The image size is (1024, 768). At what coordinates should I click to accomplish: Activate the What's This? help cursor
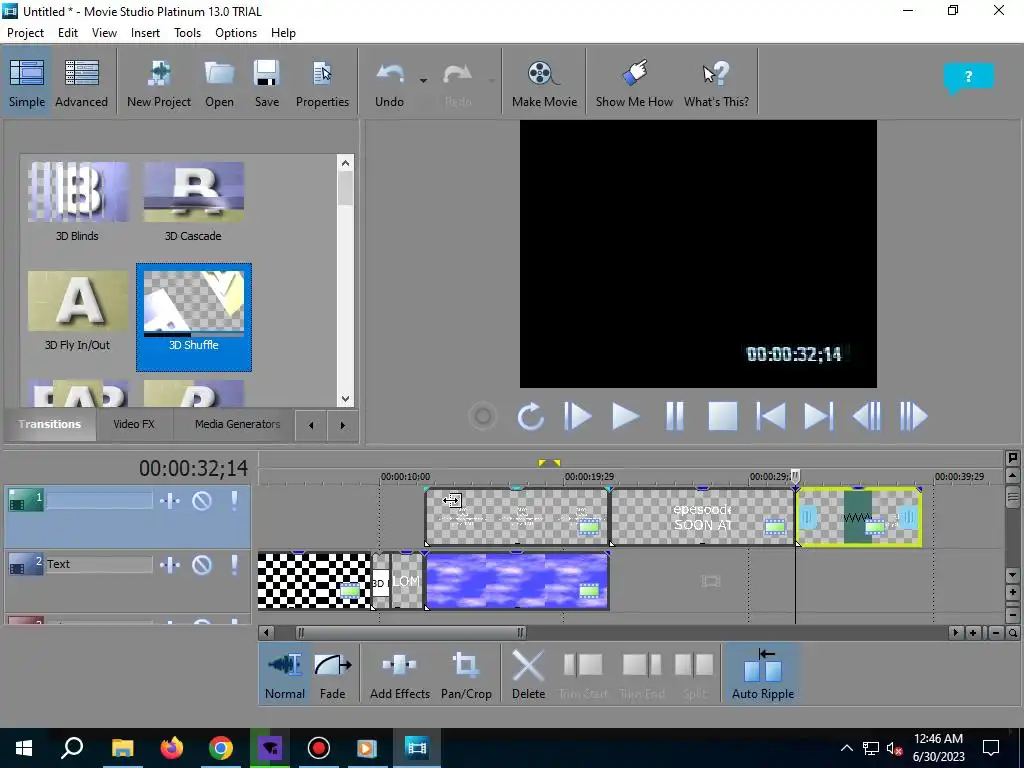click(716, 82)
